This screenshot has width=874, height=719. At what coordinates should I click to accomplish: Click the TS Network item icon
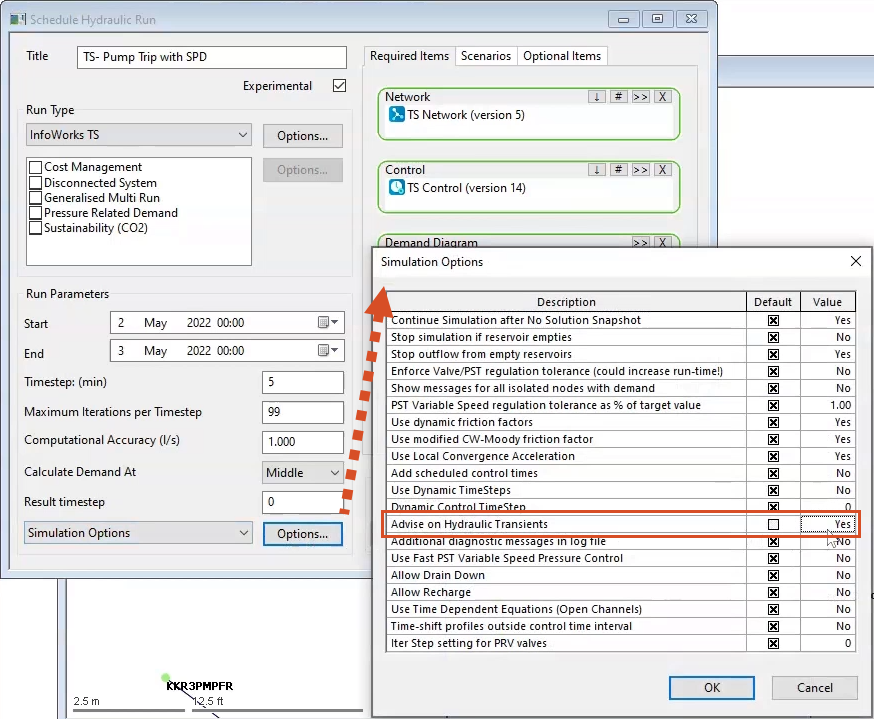[396, 115]
